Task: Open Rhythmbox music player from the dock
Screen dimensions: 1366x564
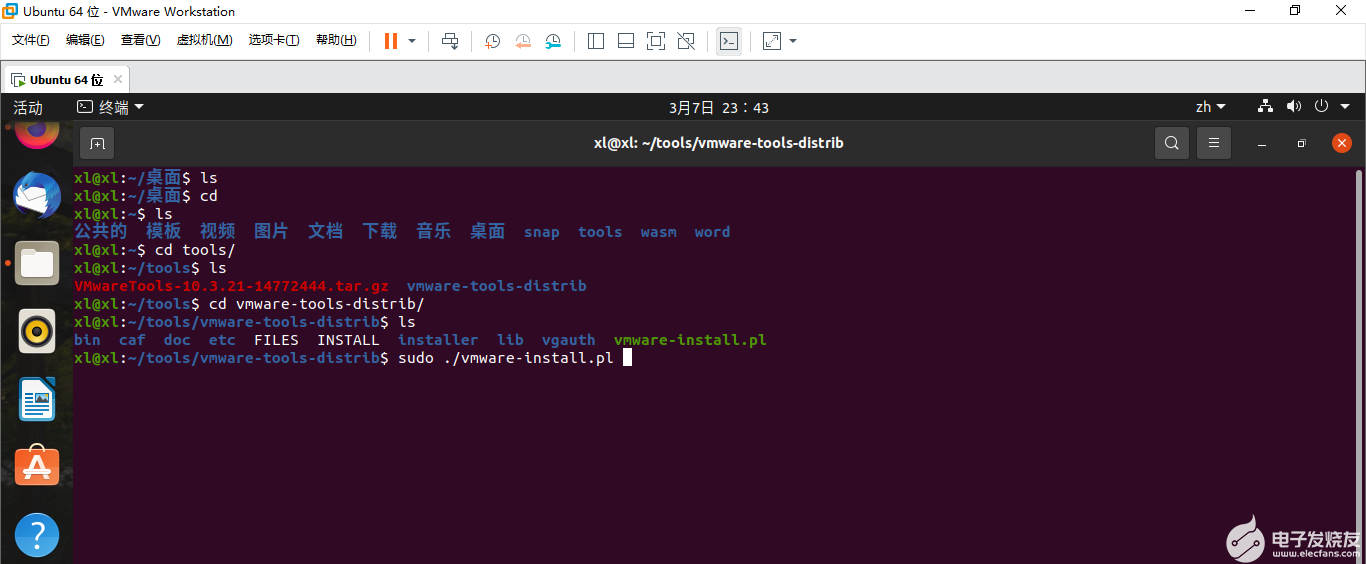Action: [x=37, y=331]
